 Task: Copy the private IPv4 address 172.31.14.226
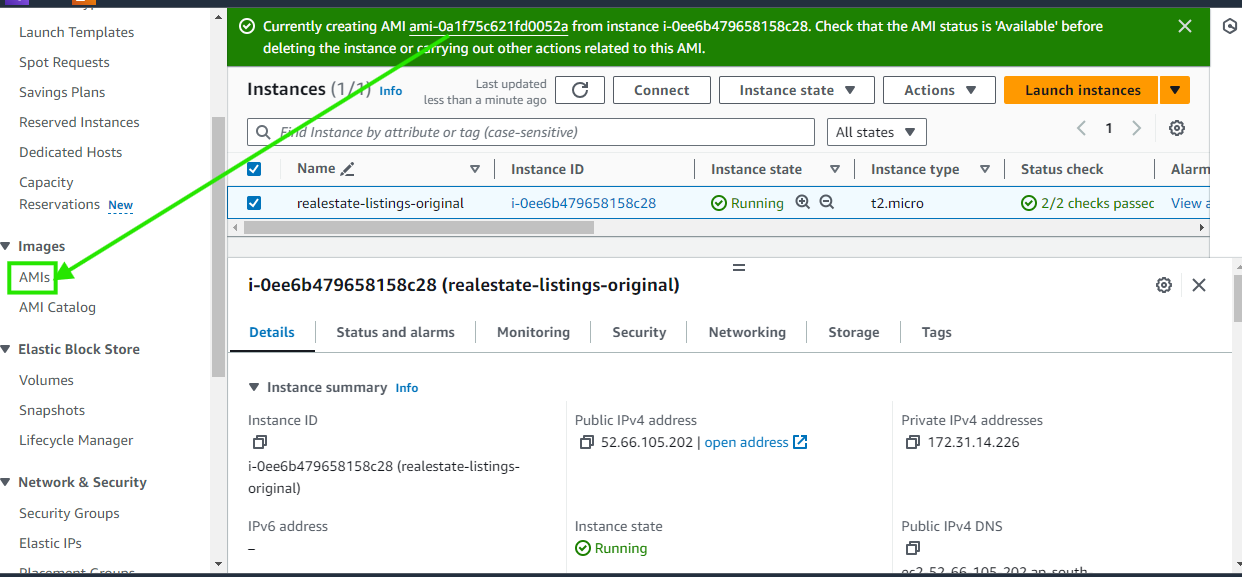[x=913, y=442]
